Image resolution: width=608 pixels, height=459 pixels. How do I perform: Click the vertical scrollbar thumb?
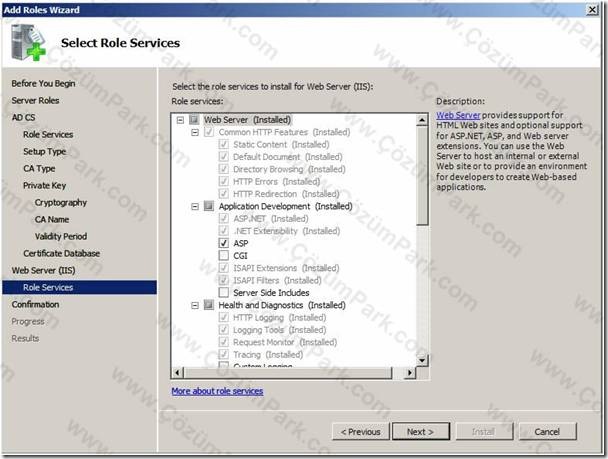pyautogui.click(x=422, y=175)
